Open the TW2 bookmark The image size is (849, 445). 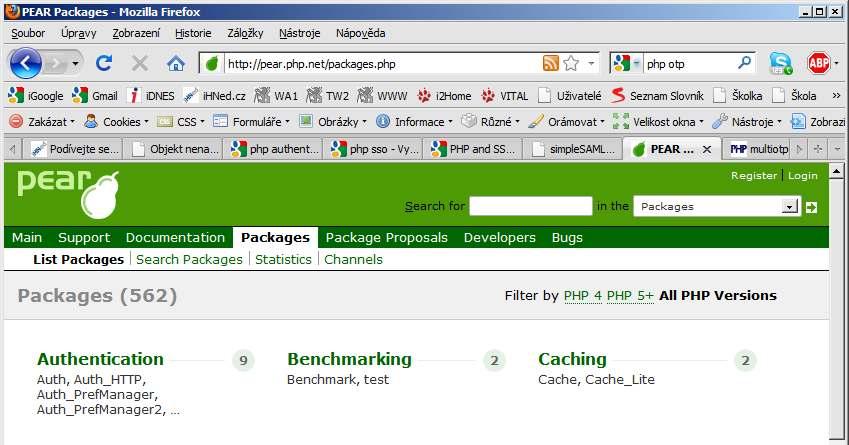pyautogui.click(x=328, y=96)
